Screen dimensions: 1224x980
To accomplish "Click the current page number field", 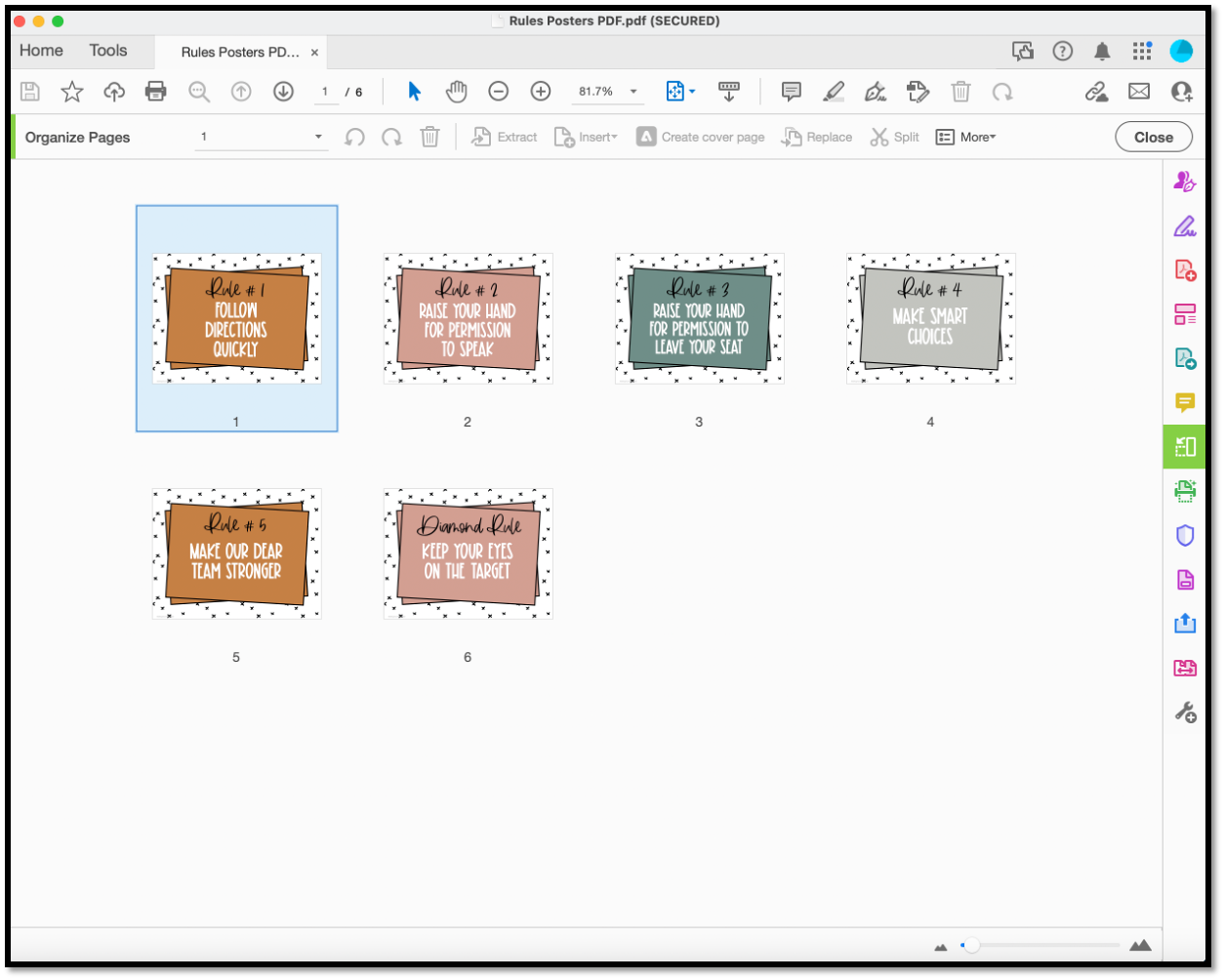I will [x=325, y=92].
